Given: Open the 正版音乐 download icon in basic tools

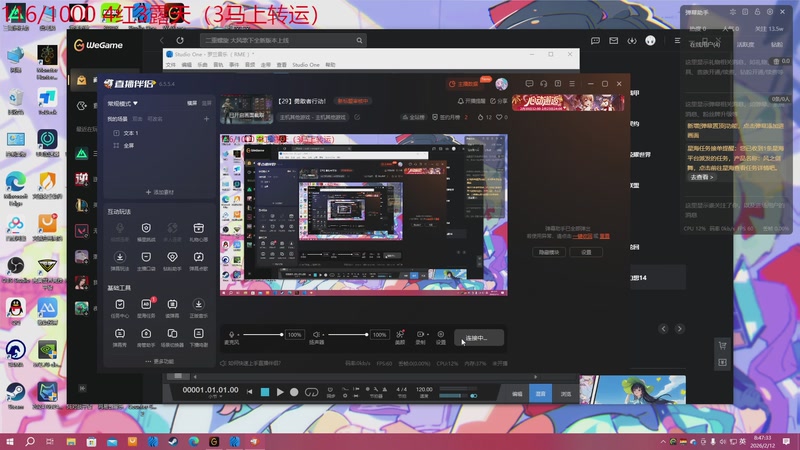Looking at the screenshot, I should 198,305.
